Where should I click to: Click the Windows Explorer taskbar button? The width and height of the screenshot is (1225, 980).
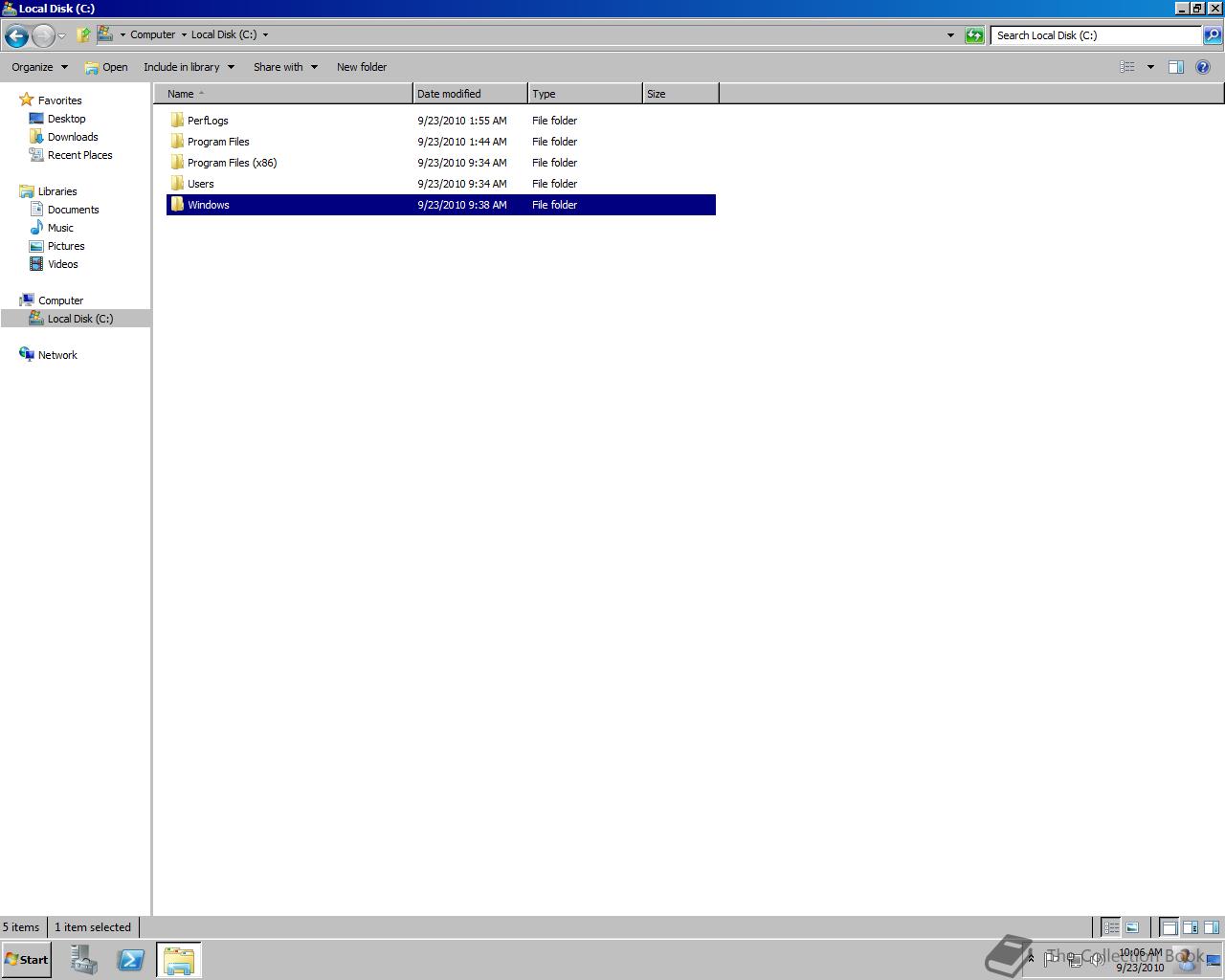[x=179, y=960]
